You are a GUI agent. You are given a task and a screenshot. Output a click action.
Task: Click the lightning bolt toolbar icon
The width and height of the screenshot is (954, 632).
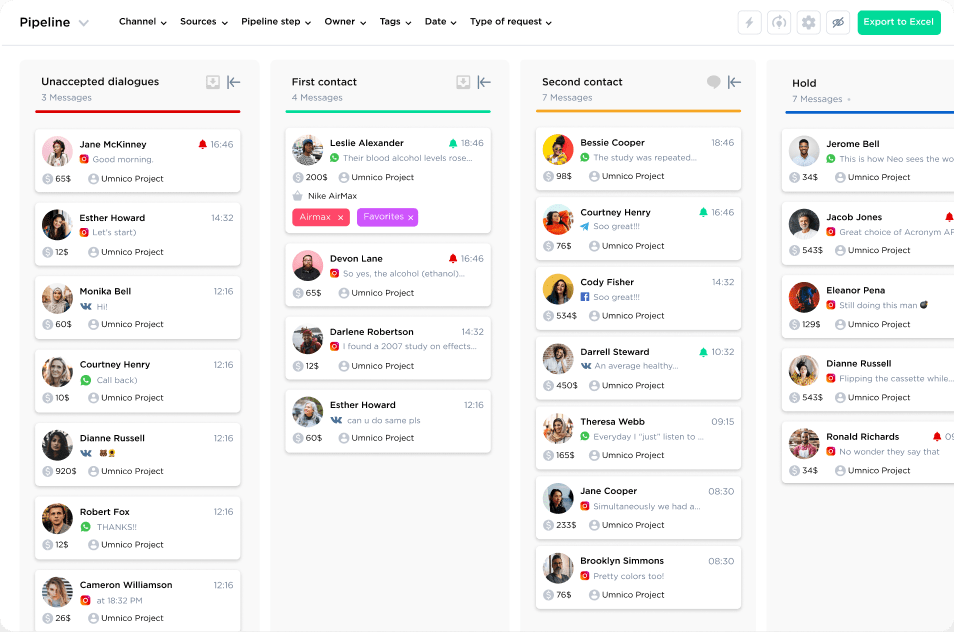coord(749,21)
